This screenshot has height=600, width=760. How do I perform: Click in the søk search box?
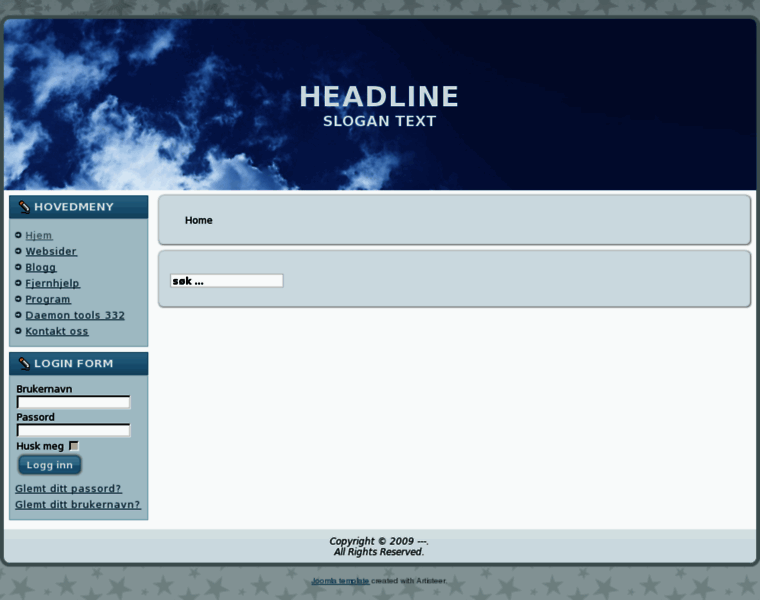227,281
